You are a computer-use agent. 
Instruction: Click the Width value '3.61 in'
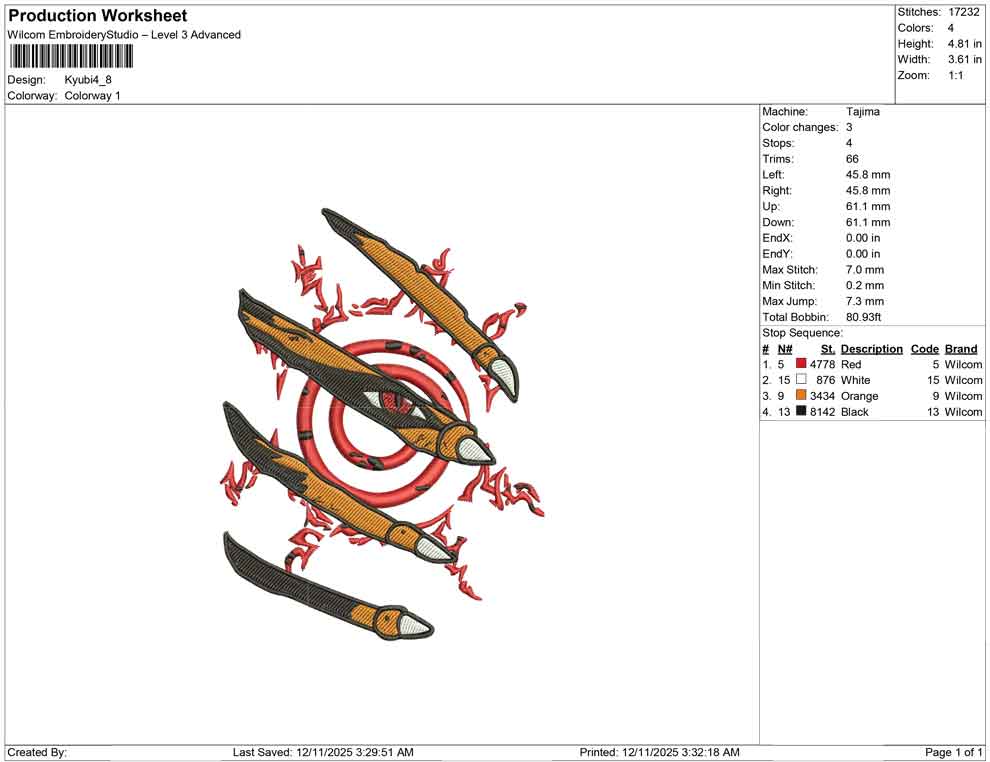click(x=965, y=59)
